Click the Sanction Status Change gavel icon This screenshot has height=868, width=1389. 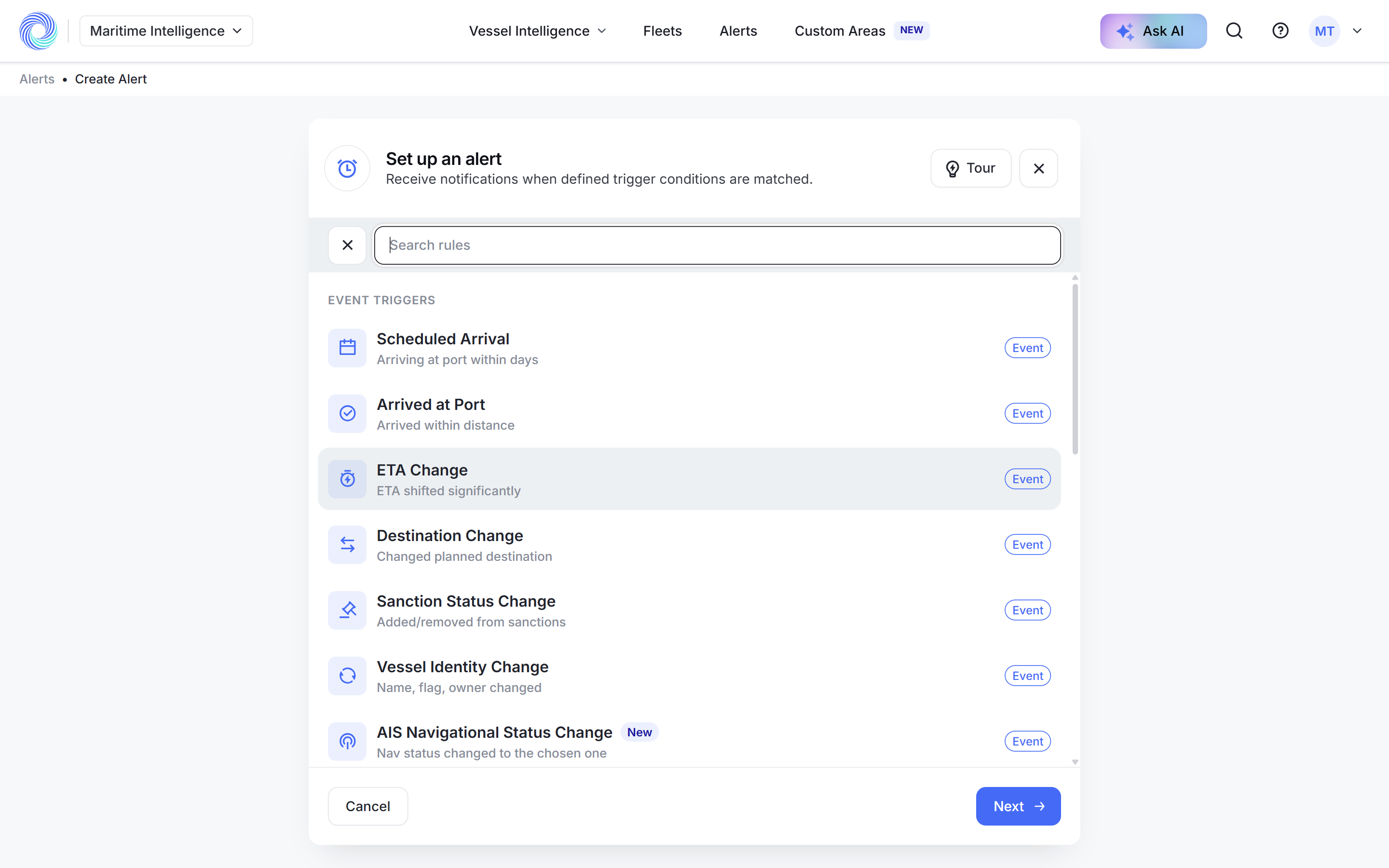(x=347, y=610)
